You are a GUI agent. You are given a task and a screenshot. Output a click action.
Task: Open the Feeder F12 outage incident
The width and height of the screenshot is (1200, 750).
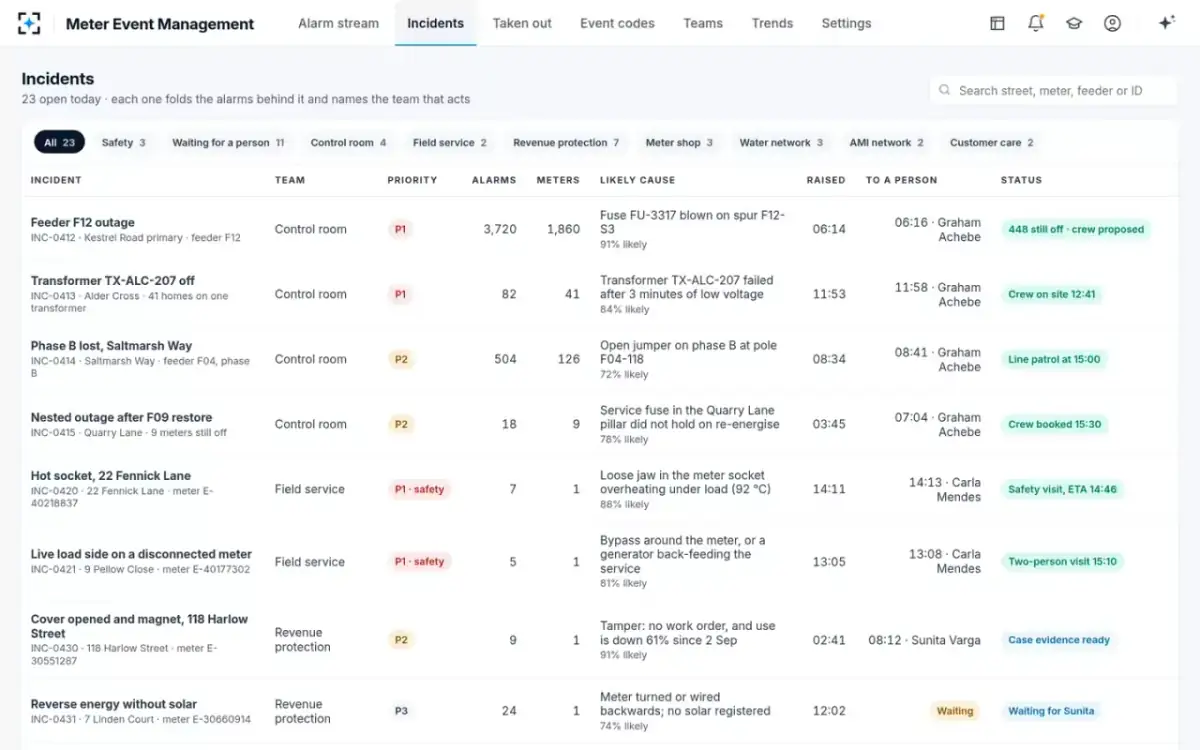click(82, 222)
